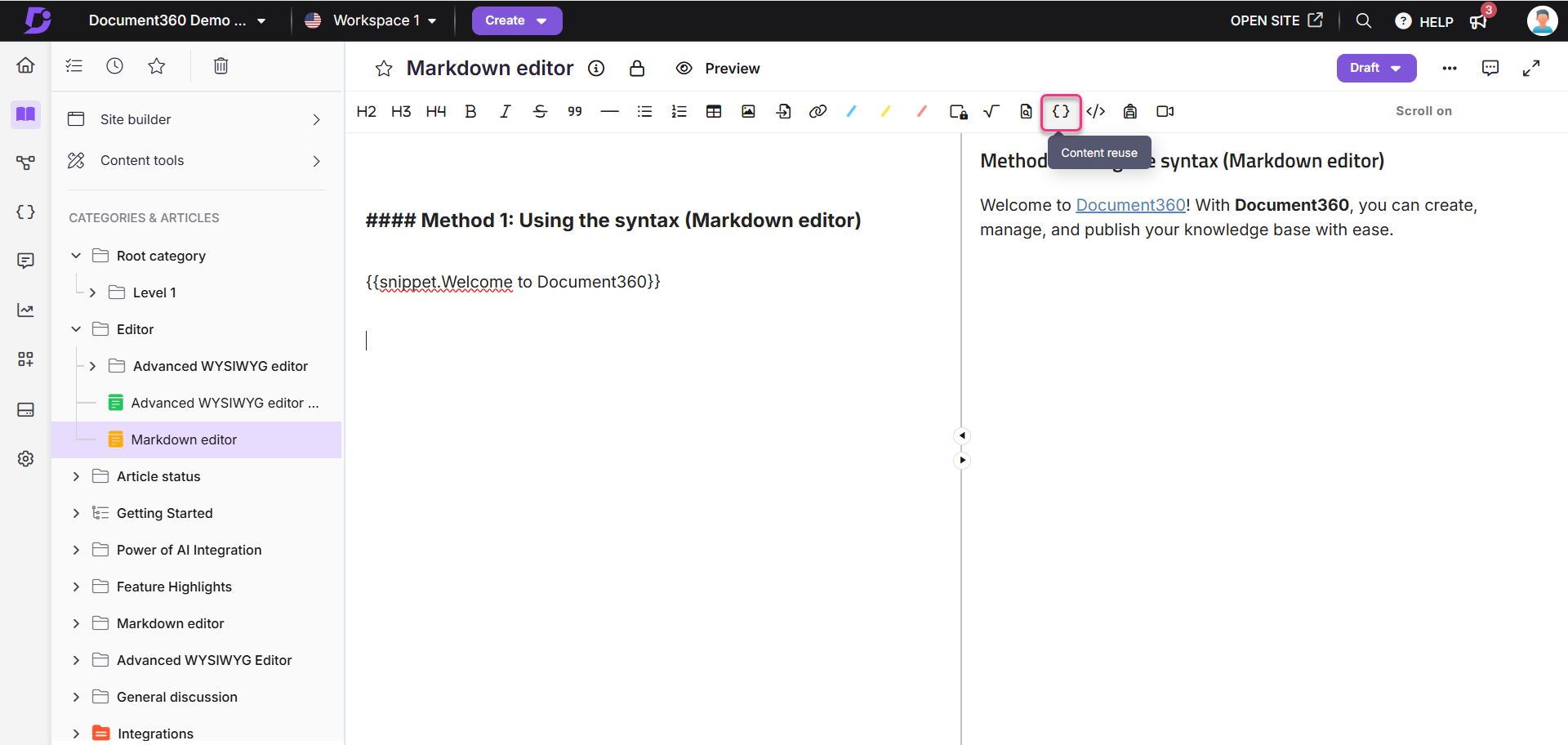View announcements with 3 notifications

[1480, 20]
